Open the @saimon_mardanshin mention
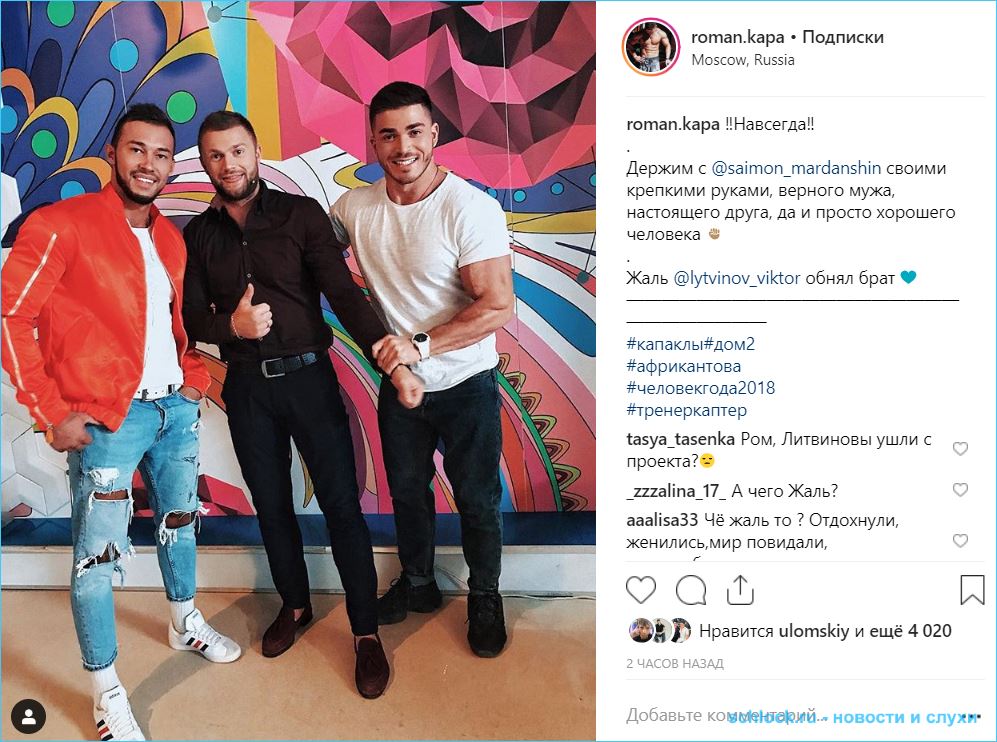Viewport: 997px width, 742px height. pyautogui.click(x=796, y=168)
